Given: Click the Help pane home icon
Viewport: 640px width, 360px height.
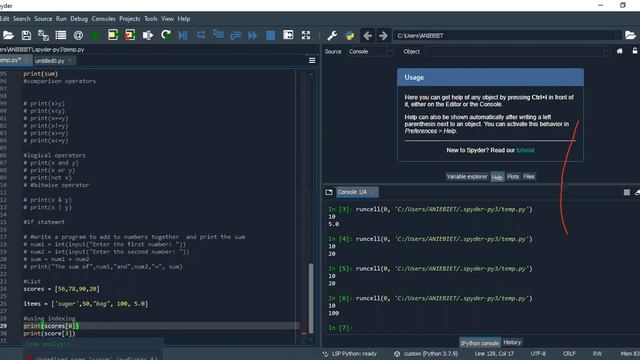Looking at the screenshot, I should point(620,51).
